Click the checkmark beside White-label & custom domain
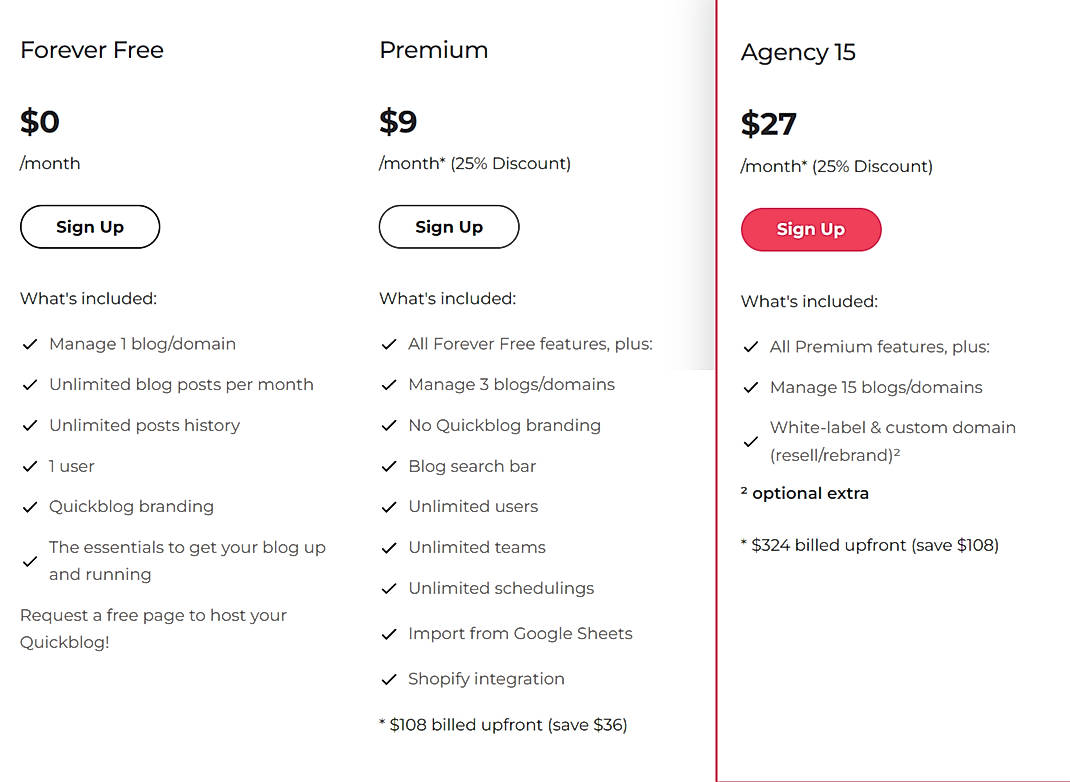The image size is (1070, 782). pos(751,440)
